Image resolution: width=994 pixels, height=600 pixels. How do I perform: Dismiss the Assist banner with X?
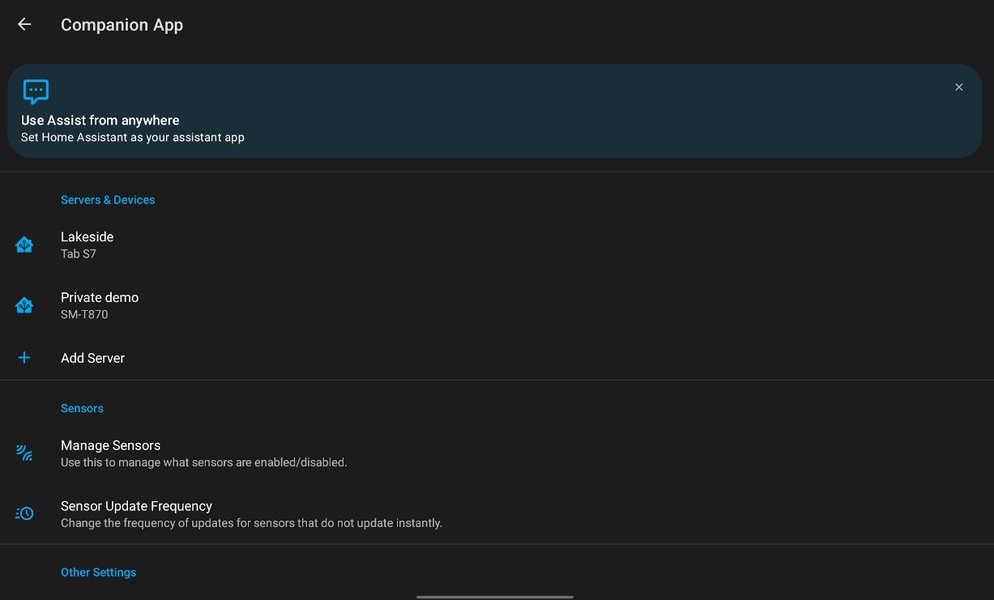coord(958,88)
